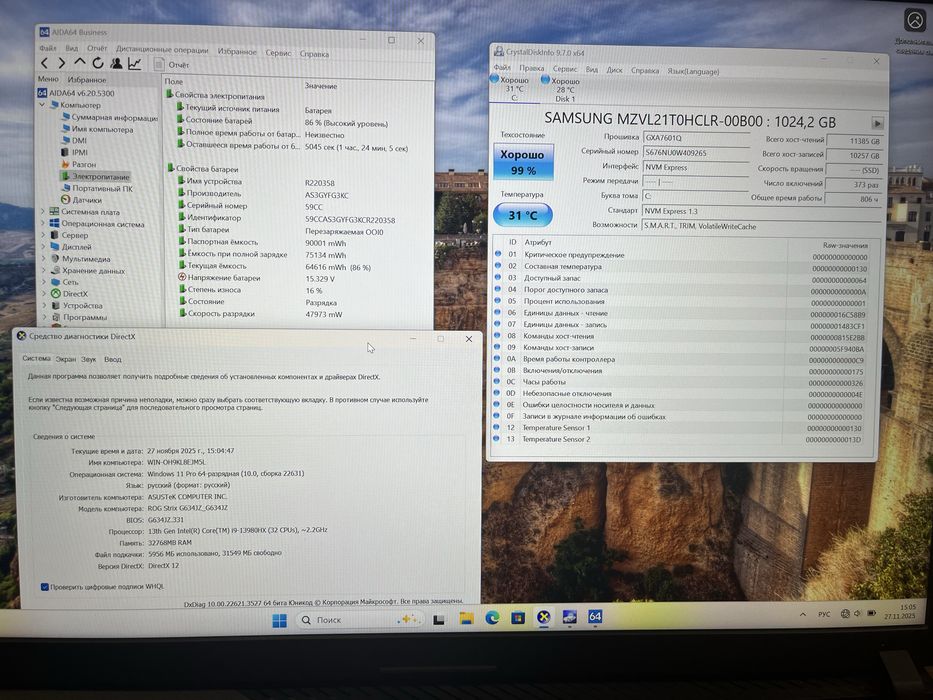
Task: Expand the Мультимедиа tree node
Action: [x=43, y=258]
